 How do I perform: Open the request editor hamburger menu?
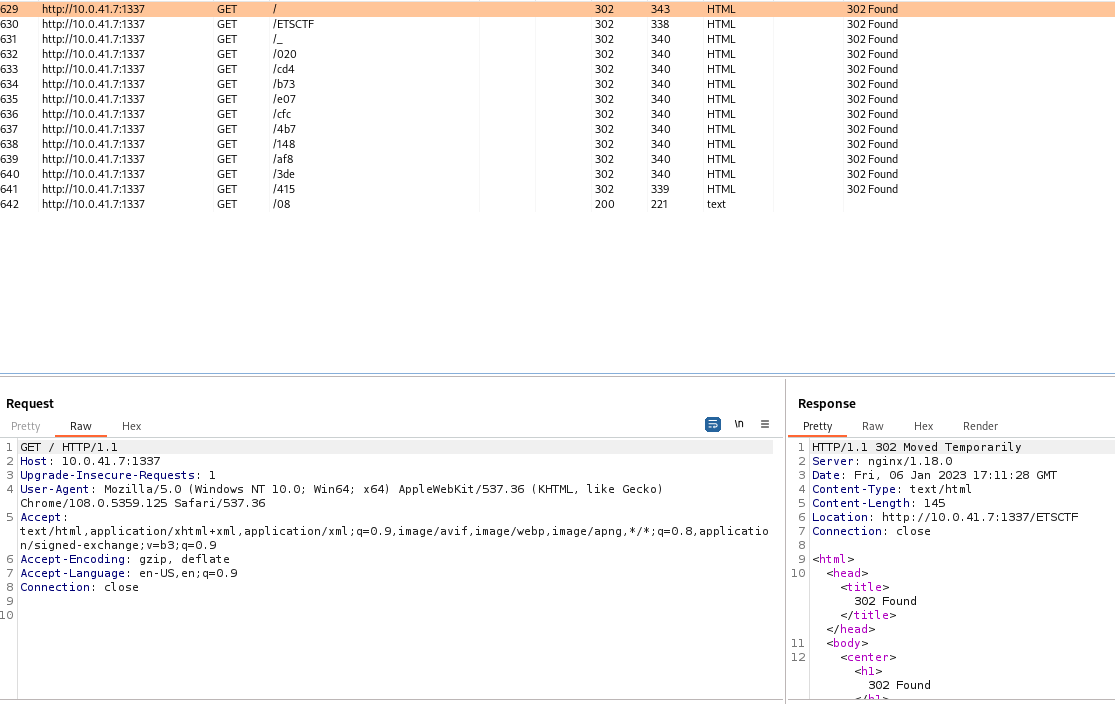[765, 424]
